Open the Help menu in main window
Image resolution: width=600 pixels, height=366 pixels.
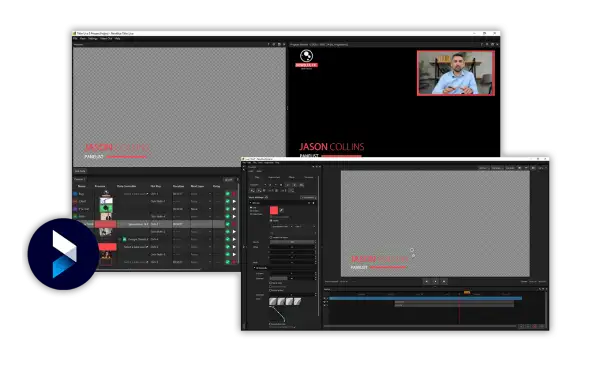click(x=117, y=39)
